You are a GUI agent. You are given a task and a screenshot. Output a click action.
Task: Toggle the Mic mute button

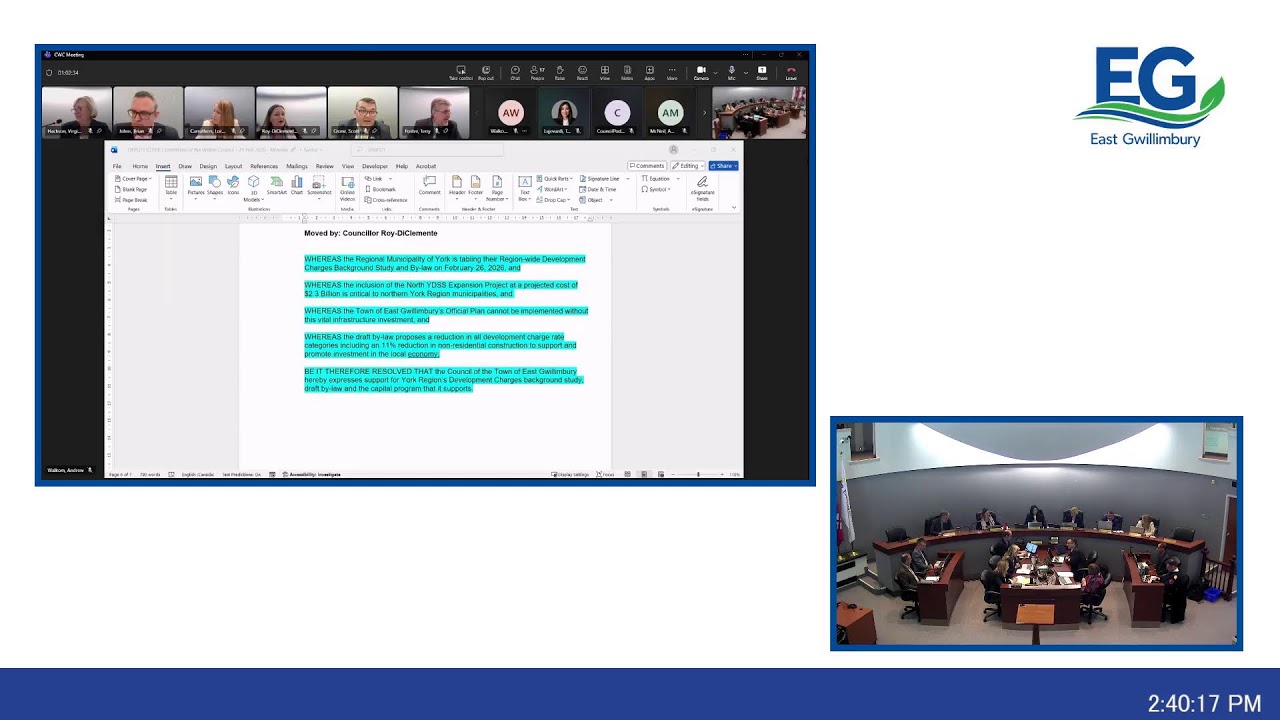pyautogui.click(x=731, y=73)
